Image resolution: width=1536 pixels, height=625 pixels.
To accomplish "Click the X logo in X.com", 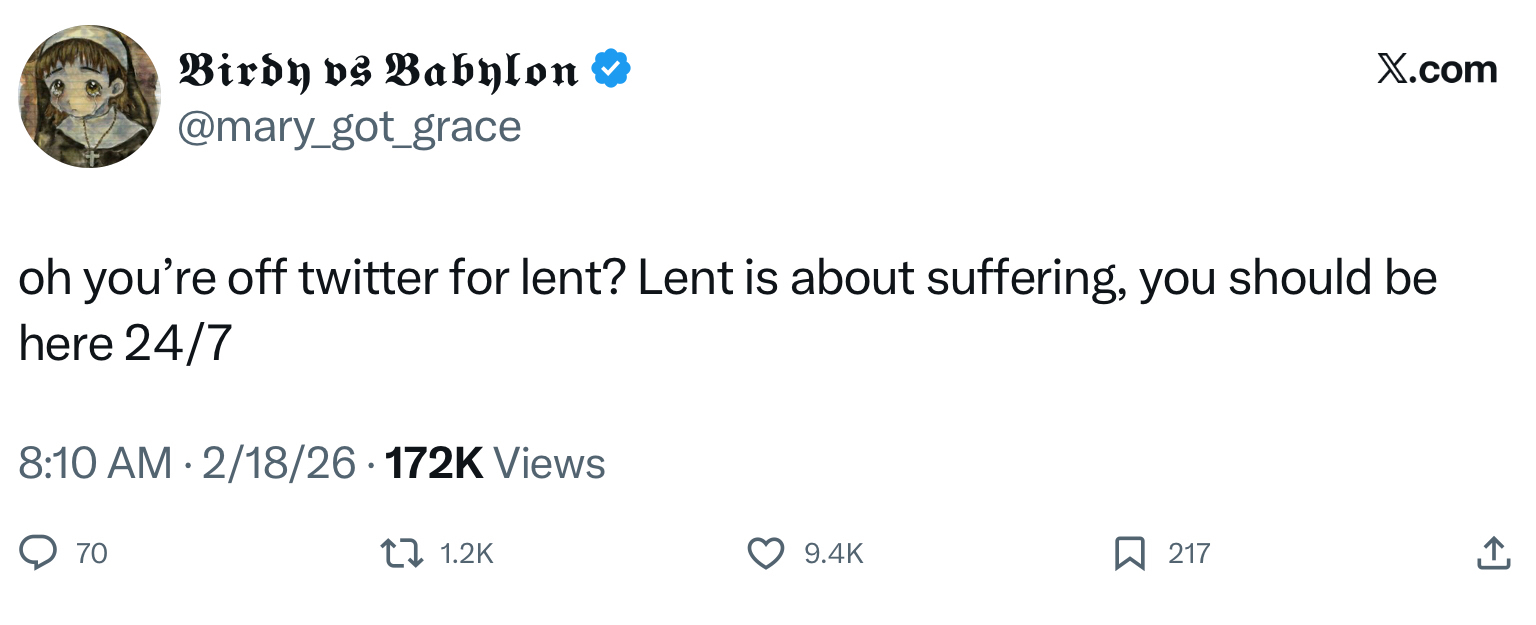I will tap(1391, 70).
